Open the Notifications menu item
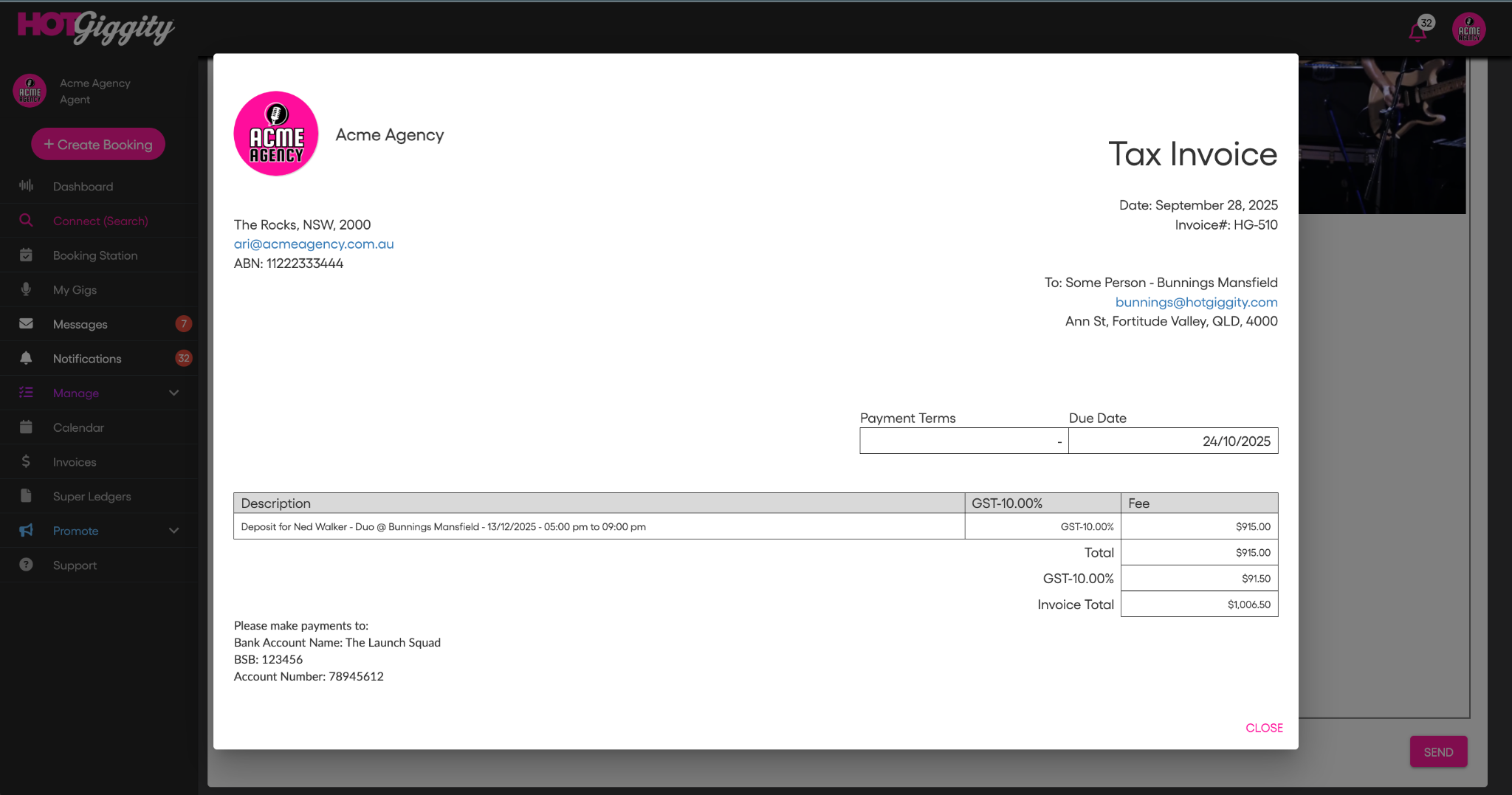 click(99, 359)
